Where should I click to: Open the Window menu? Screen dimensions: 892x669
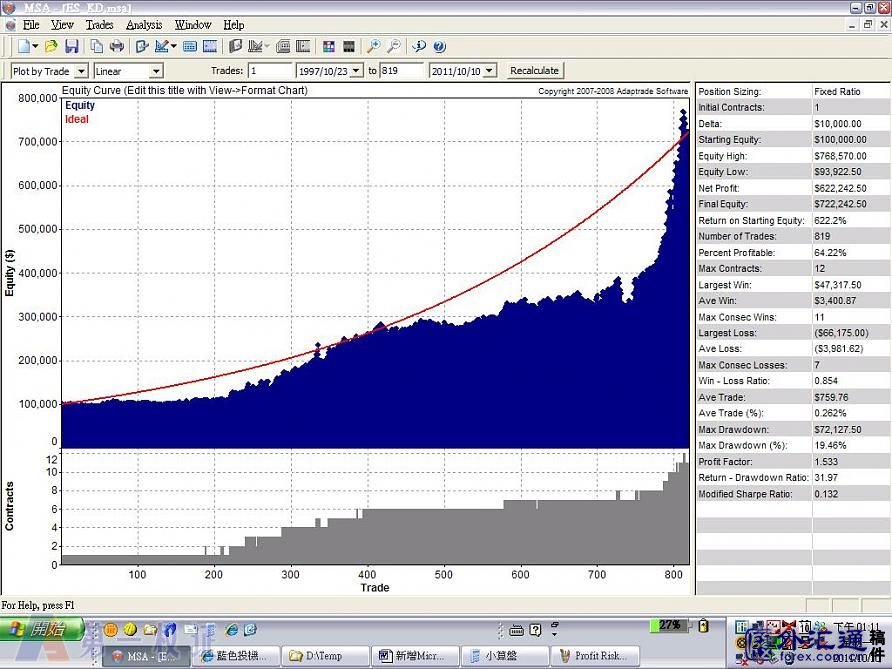[193, 24]
